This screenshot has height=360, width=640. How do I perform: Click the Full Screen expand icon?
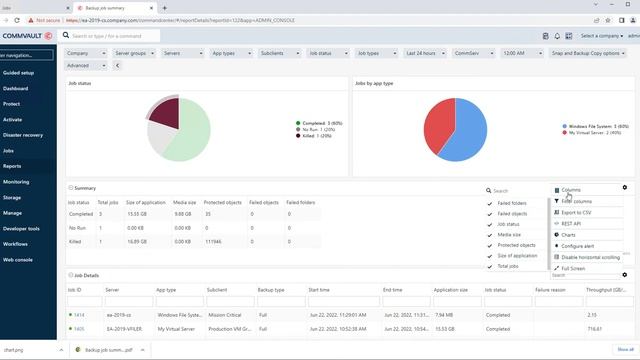(556, 268)
